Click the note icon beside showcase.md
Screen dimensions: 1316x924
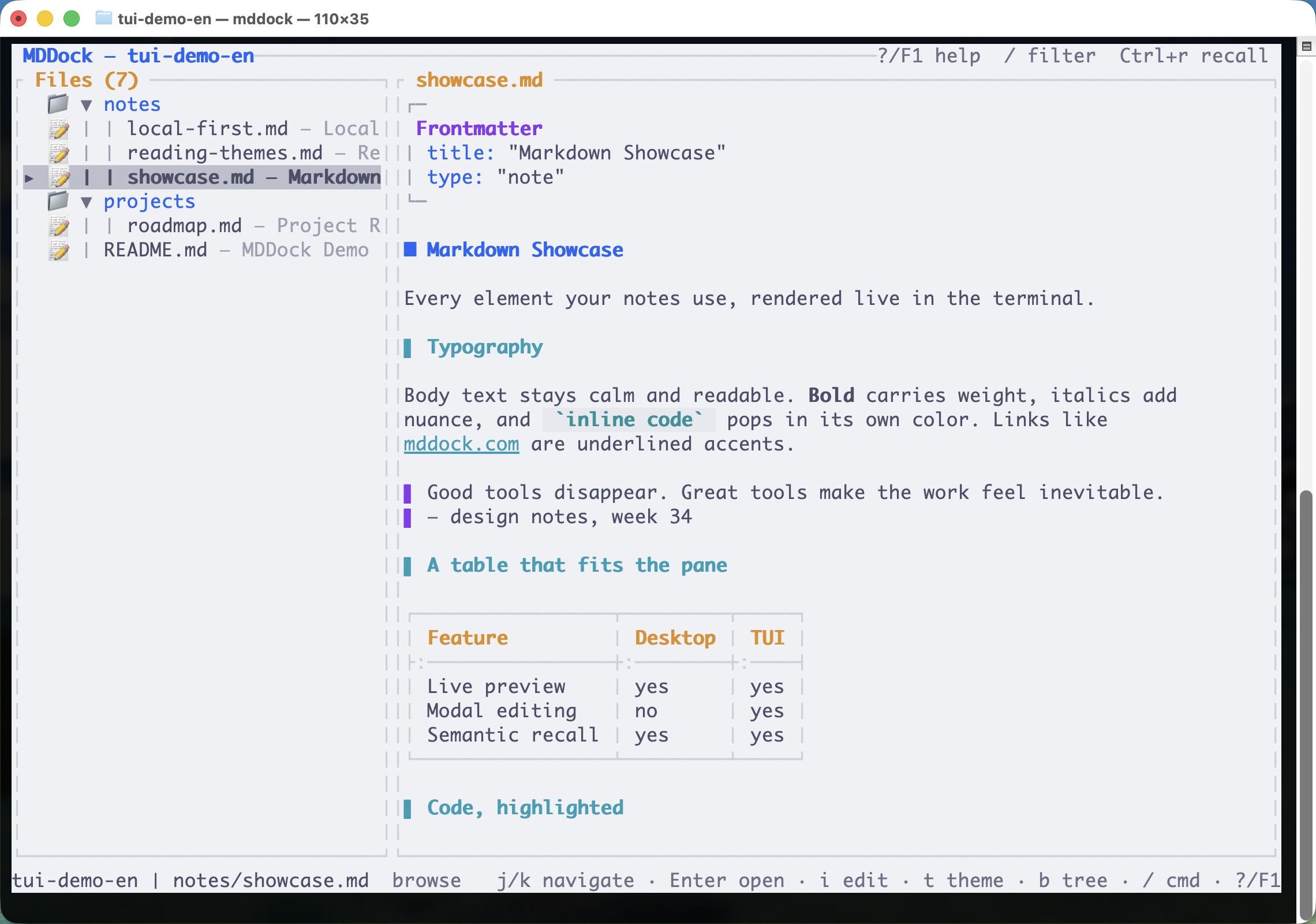point(59,177)
